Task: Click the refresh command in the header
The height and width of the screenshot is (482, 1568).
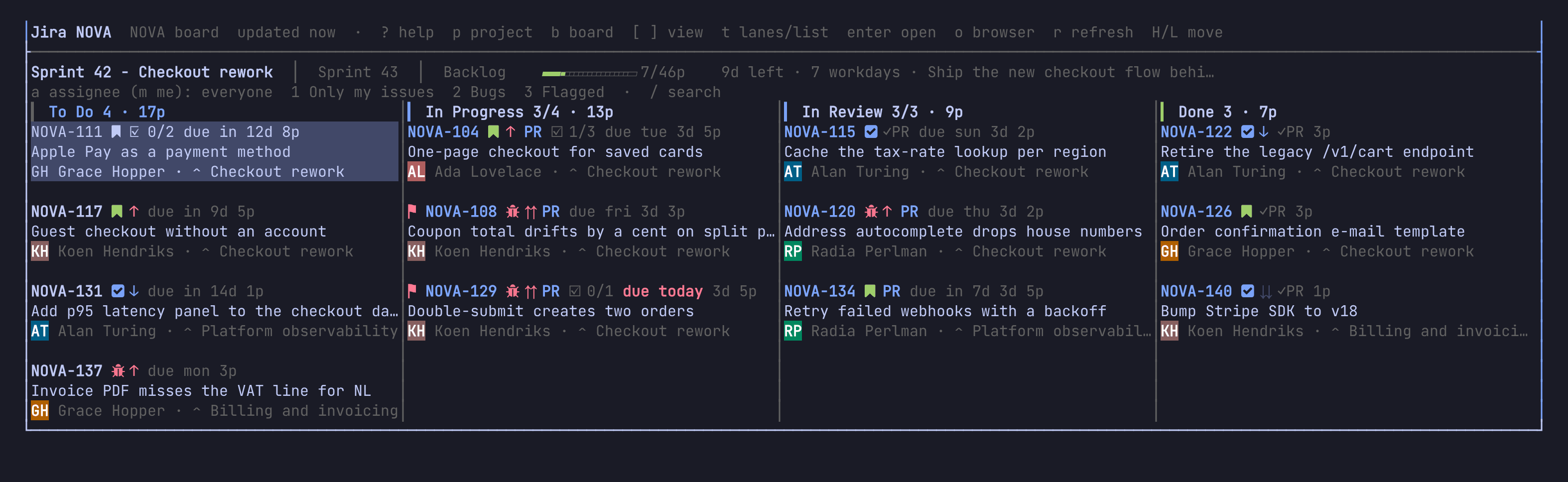Action: tap(1093, 33)
